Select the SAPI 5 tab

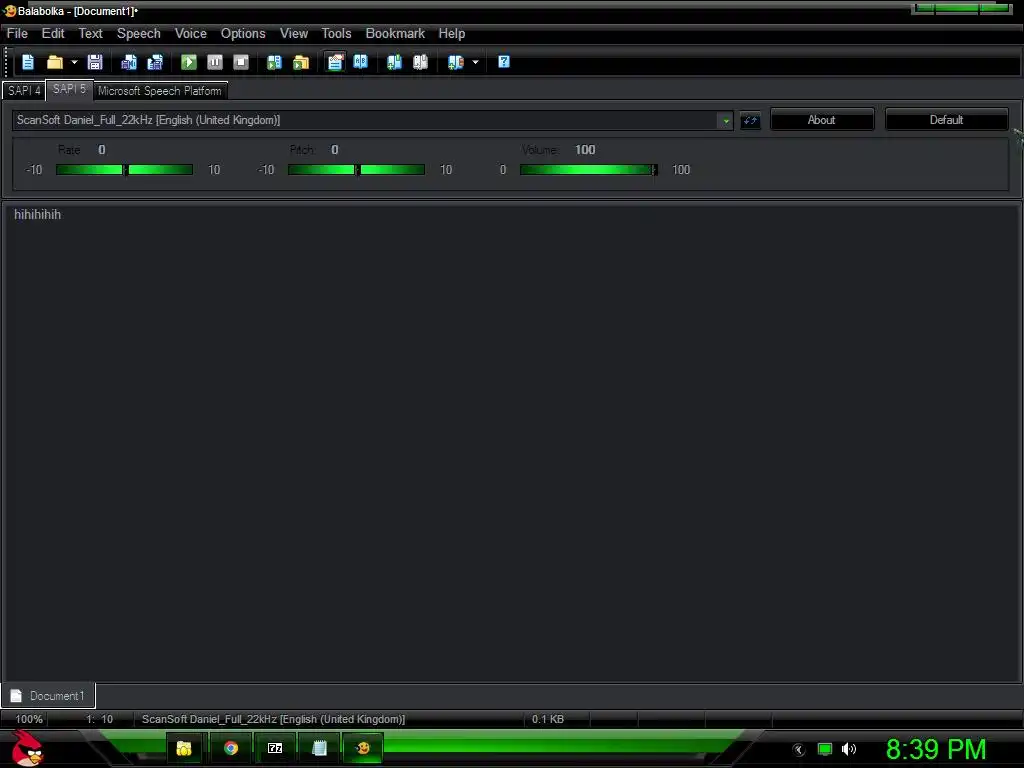(69, 89)
